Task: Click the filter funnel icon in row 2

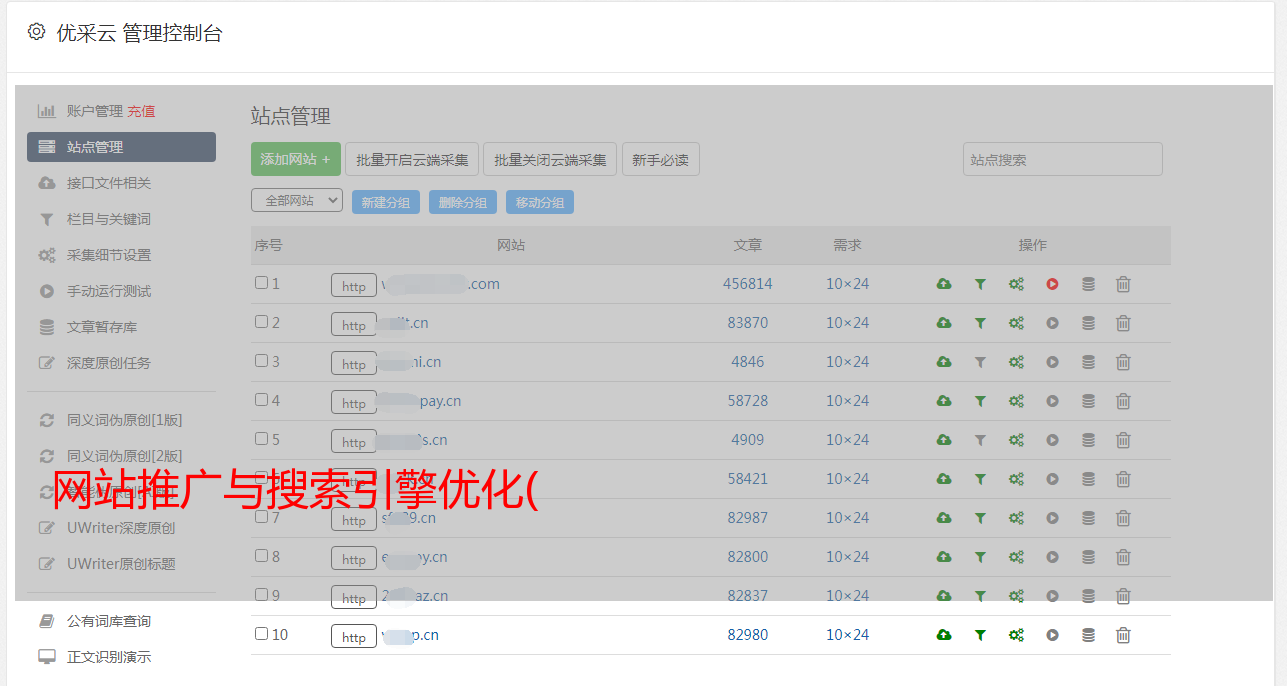Action: point(980,323)
